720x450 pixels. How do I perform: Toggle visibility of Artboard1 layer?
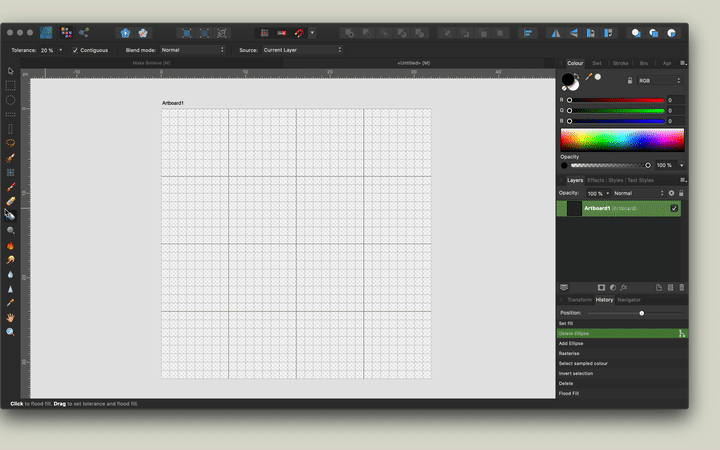[674, 208]
